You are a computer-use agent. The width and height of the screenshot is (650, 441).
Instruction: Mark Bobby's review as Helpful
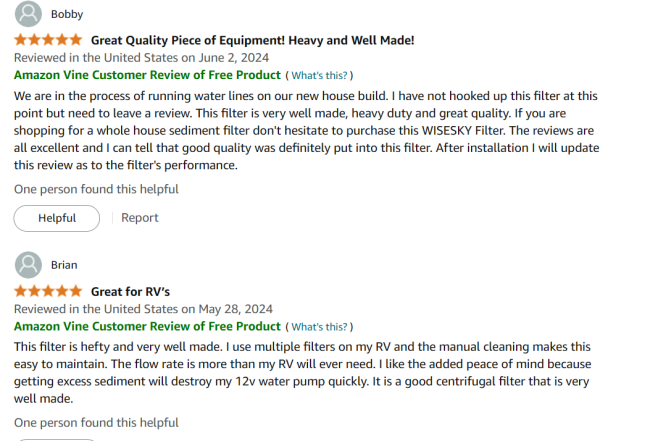(57, 218)
